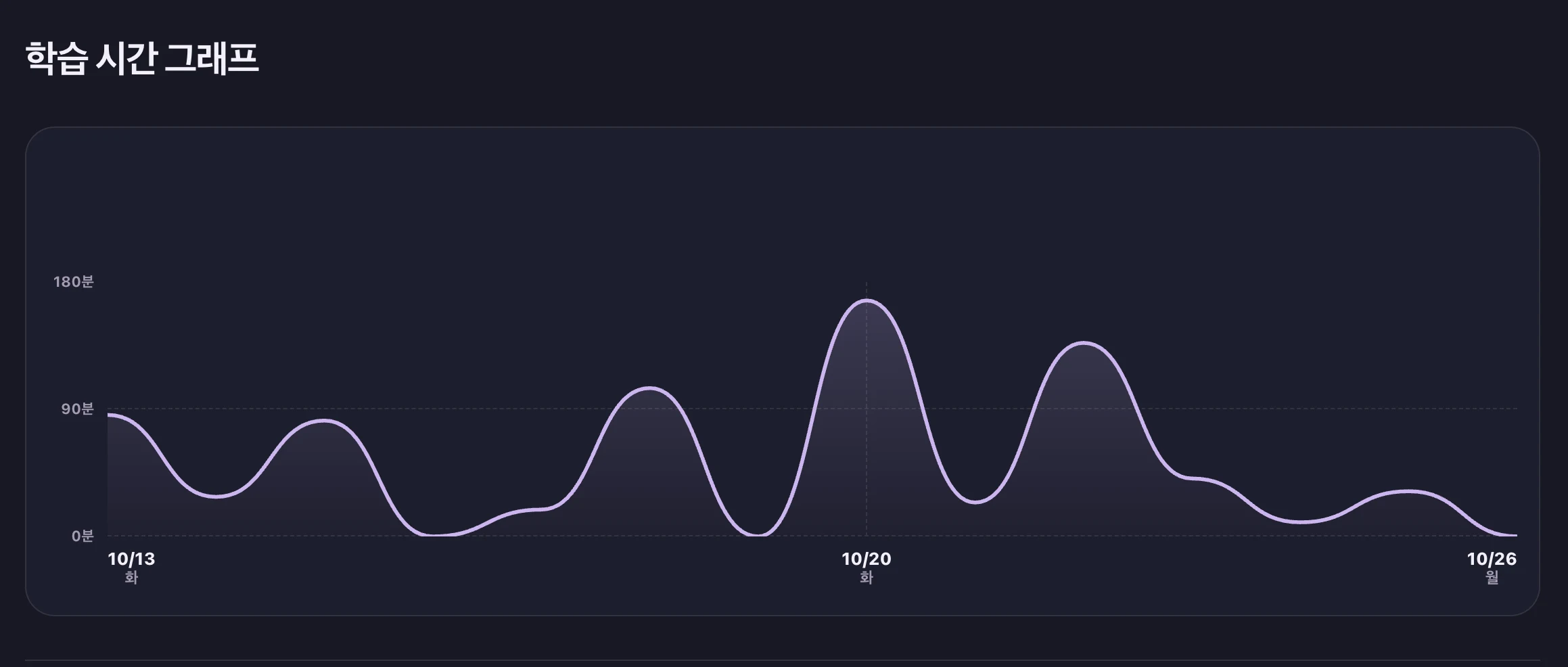
Task: Click the highest peak on the 10/20 line
Action: click(867, 300)
